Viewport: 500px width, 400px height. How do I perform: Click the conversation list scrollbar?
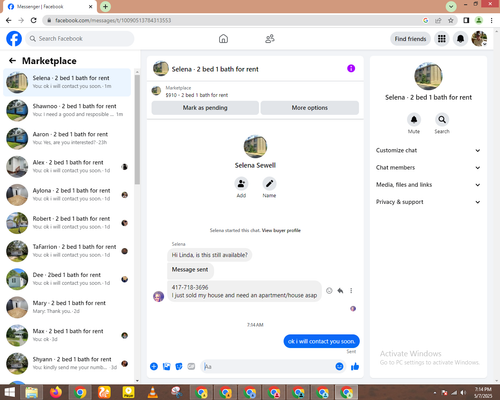click(x=137, y=129)
